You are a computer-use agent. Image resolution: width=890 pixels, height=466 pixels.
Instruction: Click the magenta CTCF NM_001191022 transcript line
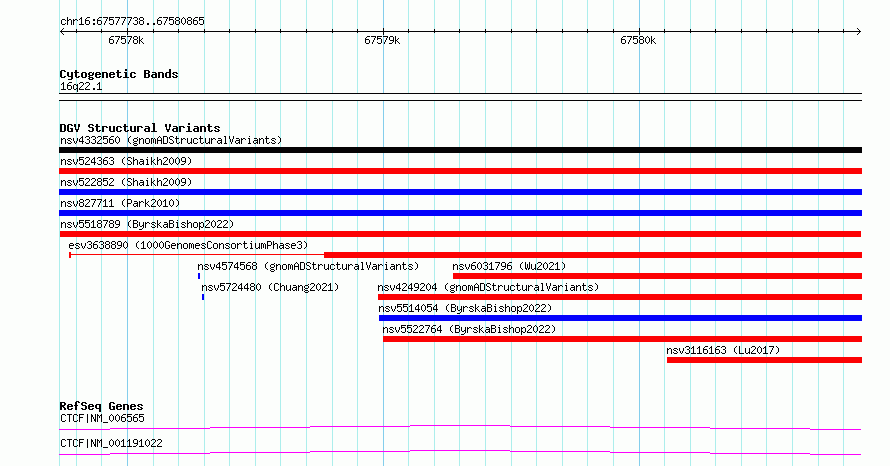pos(460,452)
